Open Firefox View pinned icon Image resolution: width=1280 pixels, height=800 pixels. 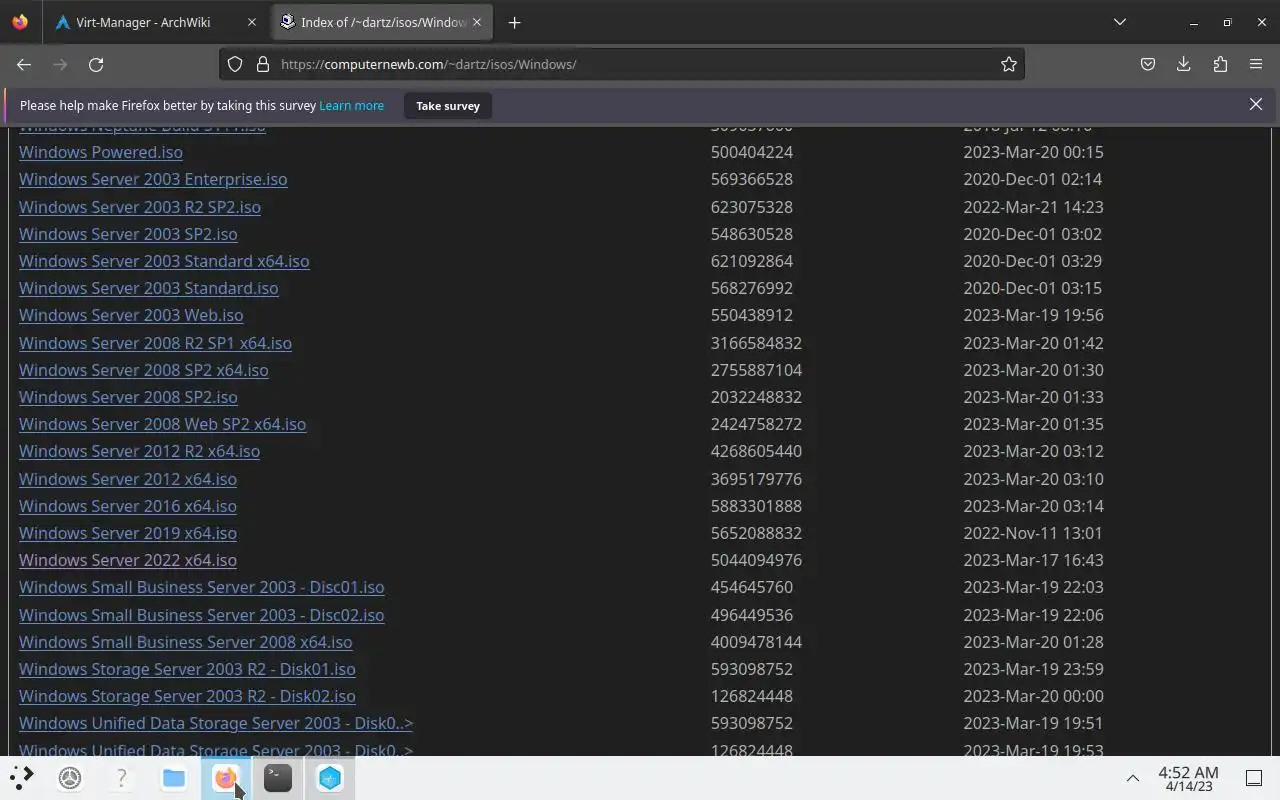pos(20,22)
